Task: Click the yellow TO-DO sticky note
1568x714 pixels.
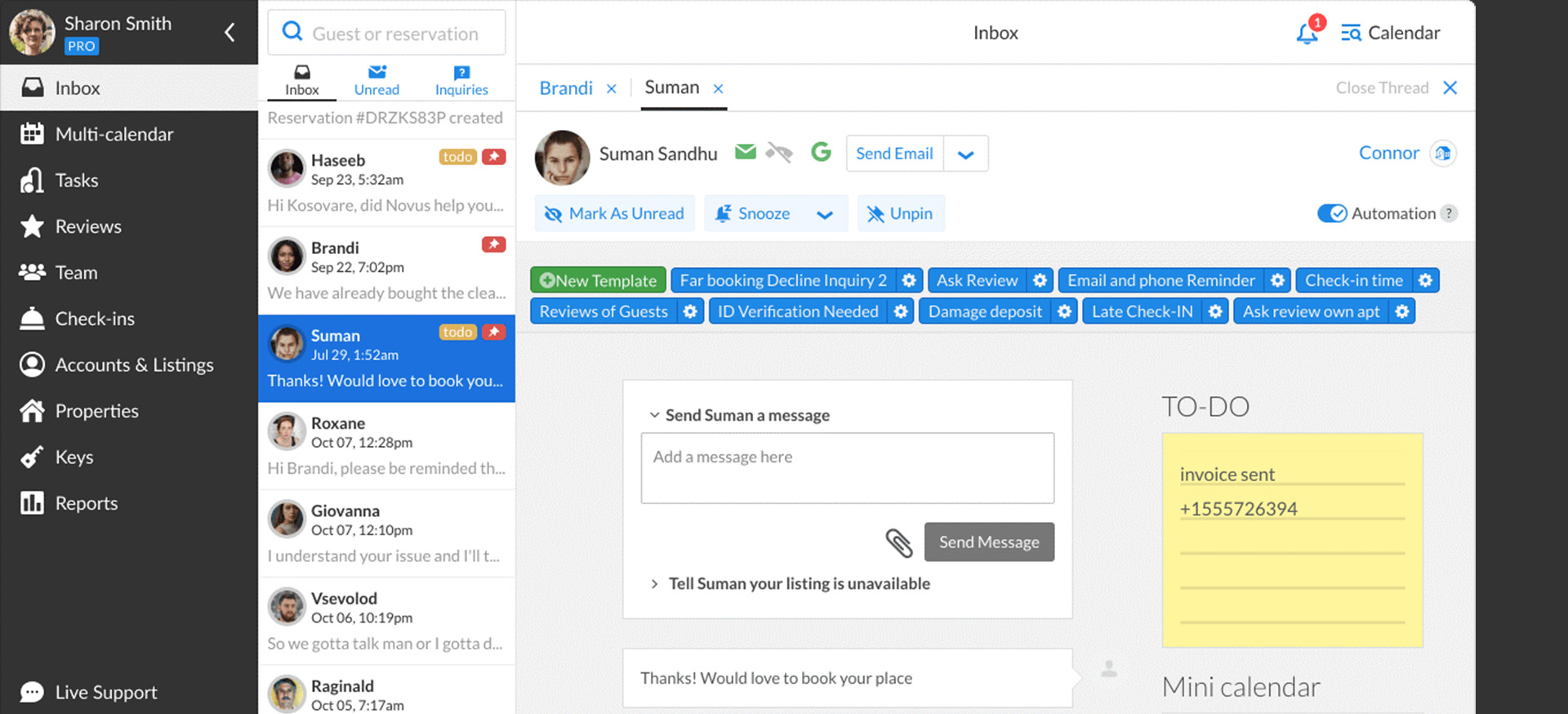Action: click(x=1292, y=540)
